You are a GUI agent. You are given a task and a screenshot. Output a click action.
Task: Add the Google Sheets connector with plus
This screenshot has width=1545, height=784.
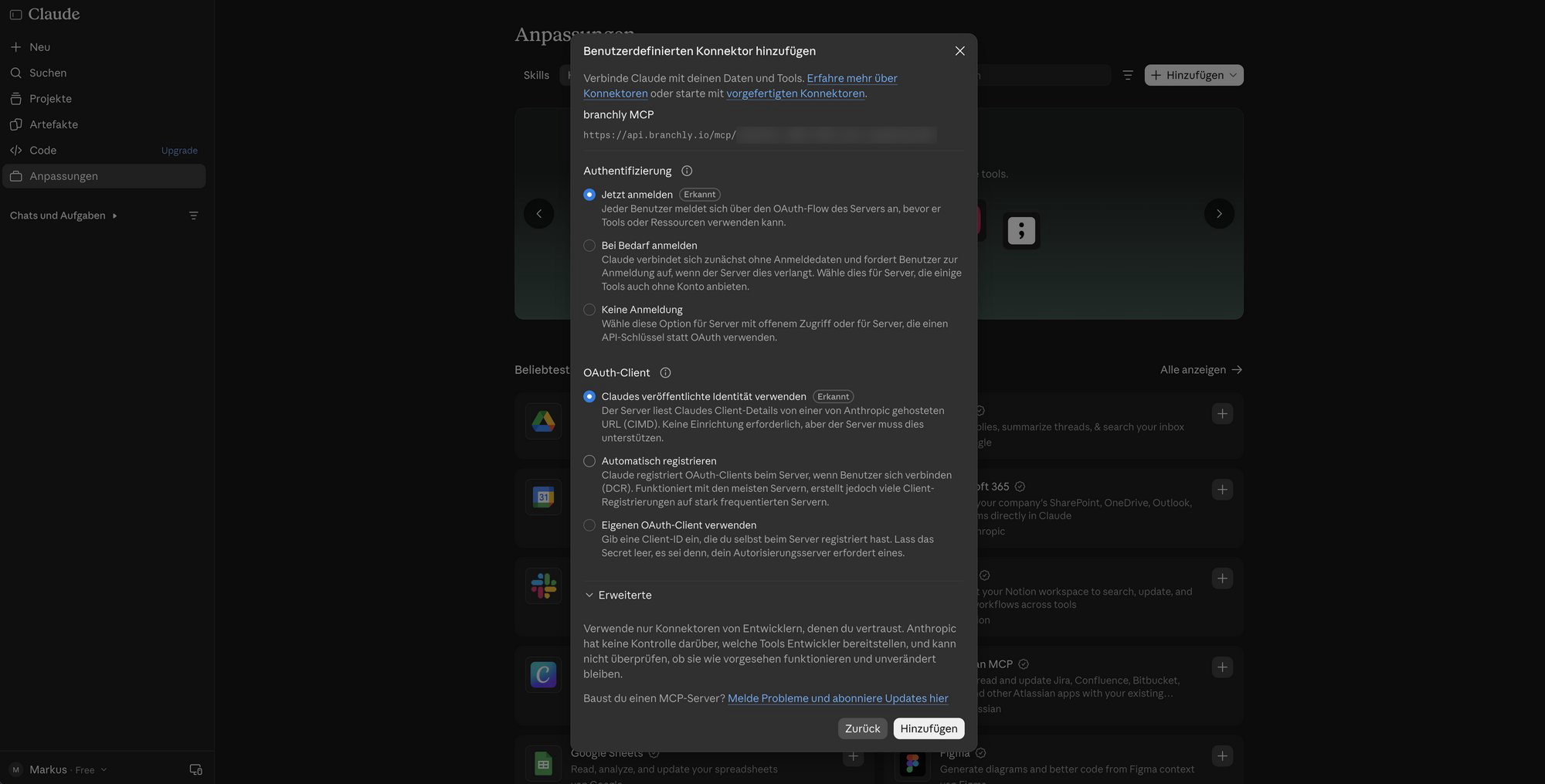point(853,756)
